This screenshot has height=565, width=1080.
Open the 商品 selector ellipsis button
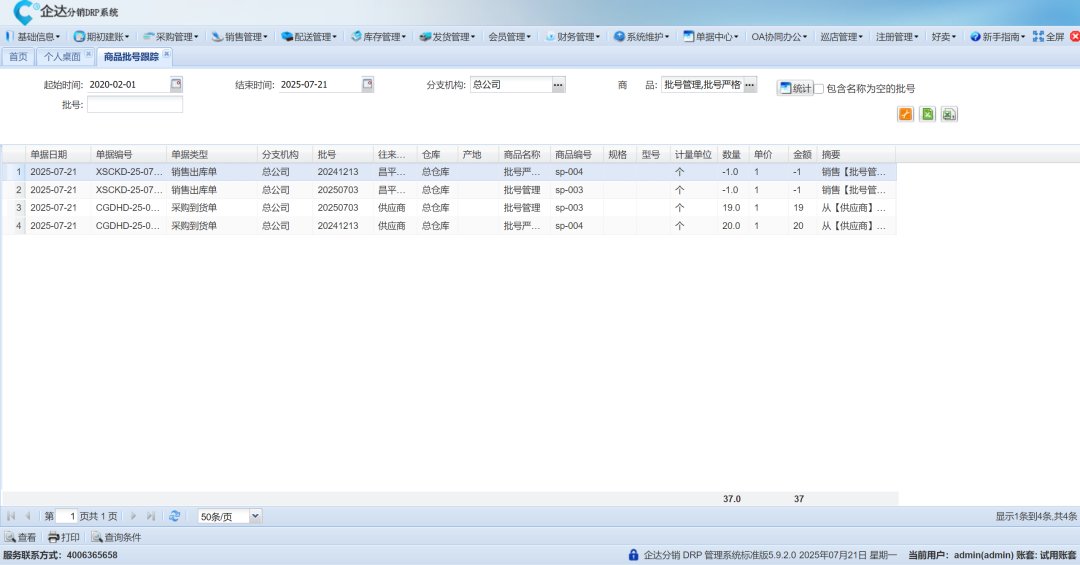pos(750,85)
